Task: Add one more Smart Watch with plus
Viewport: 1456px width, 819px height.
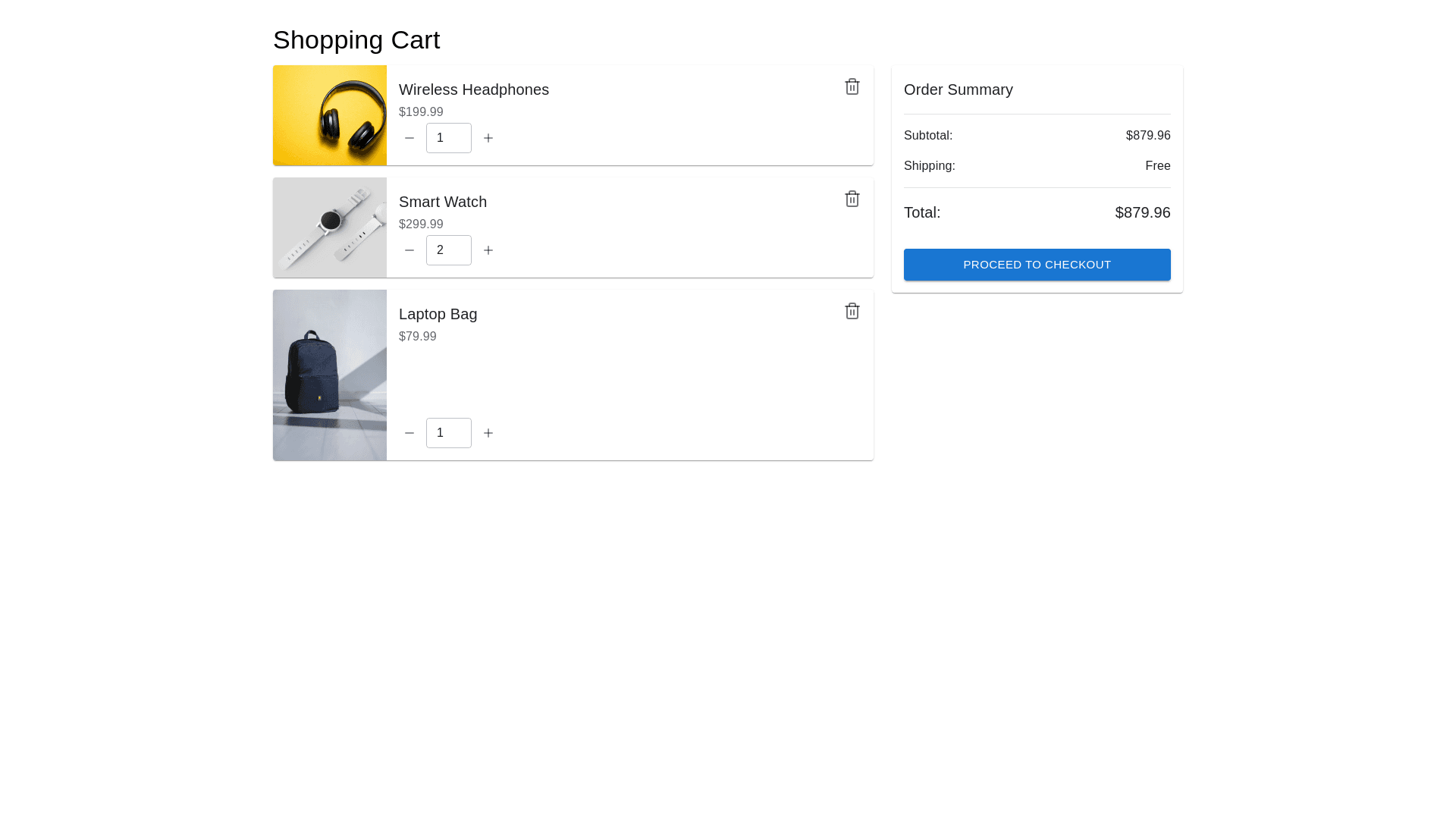Action: (x=488, y=250)
